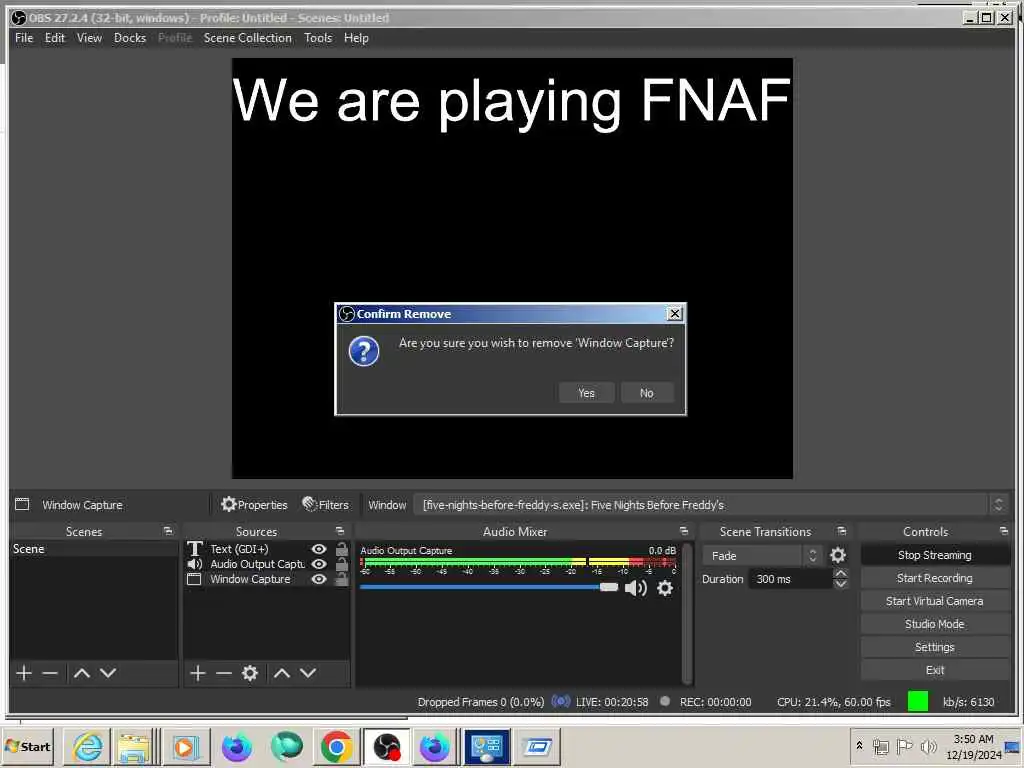Decrease transition duration with down arrow
1024x768 pixels.
[x=841, y=584]
